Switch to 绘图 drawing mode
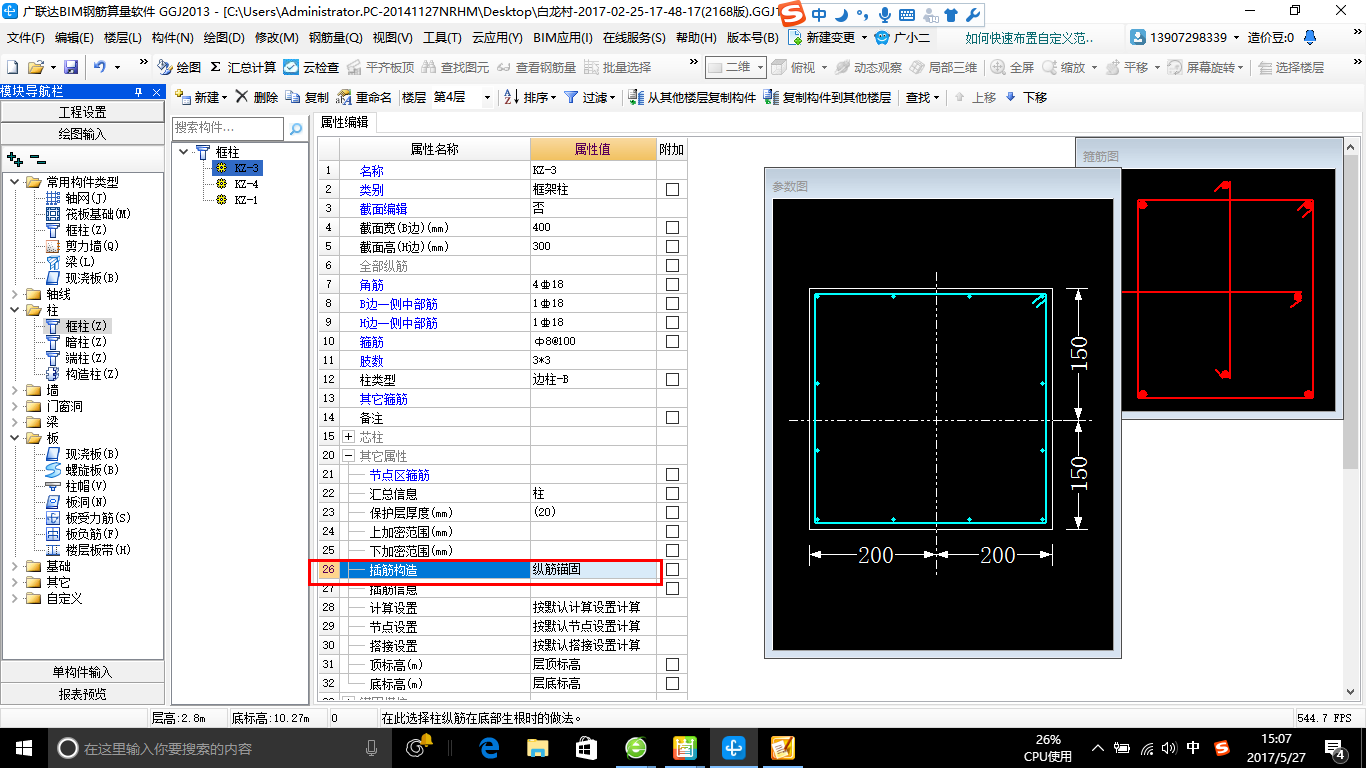The image size is (1366, 768). click(x=180, y=67)
